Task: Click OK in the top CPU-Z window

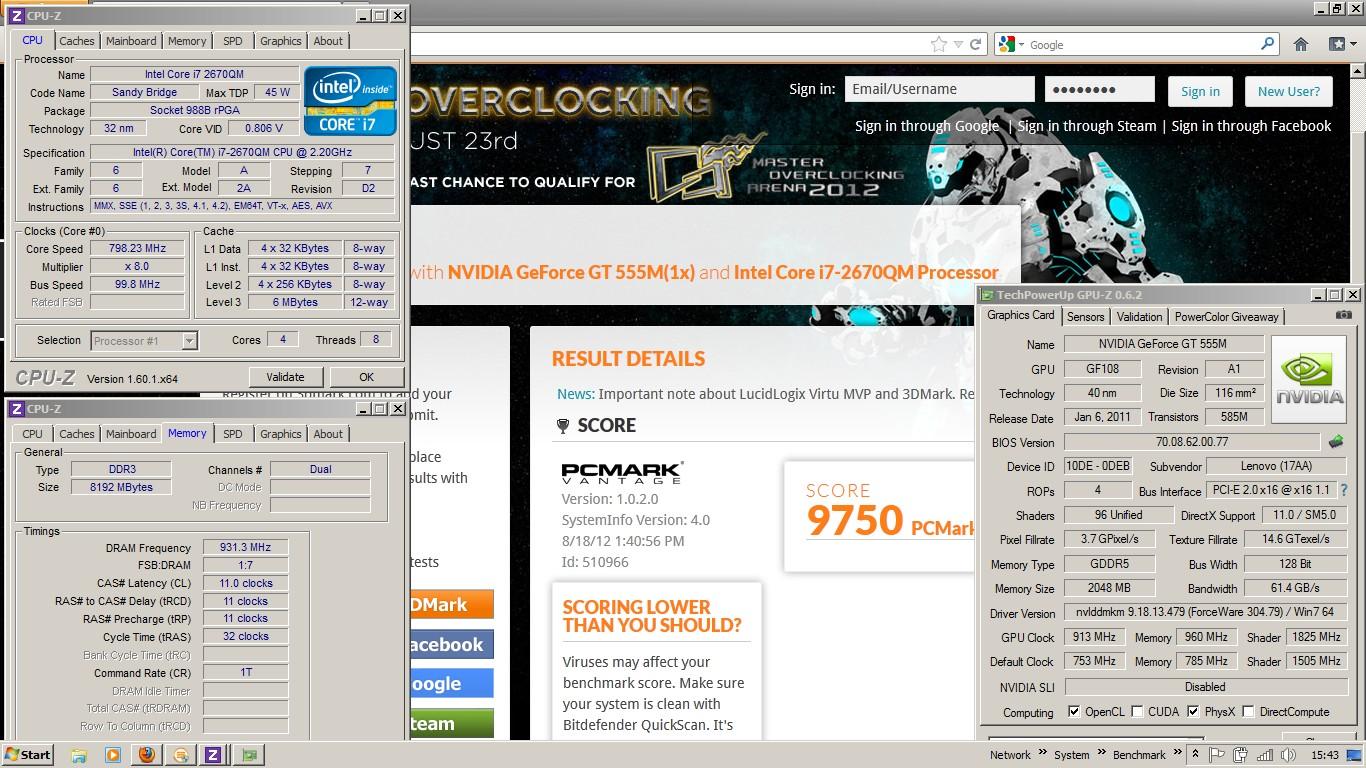Action: click(x=366, y=377)
